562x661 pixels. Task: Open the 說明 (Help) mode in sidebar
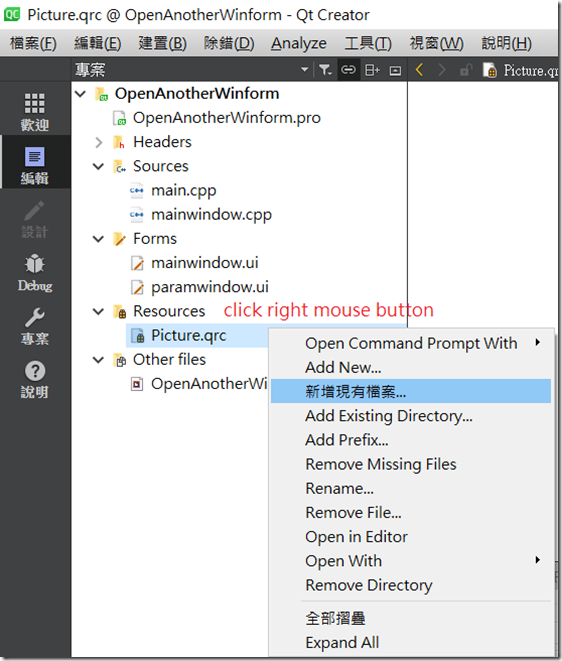[35, 380]
